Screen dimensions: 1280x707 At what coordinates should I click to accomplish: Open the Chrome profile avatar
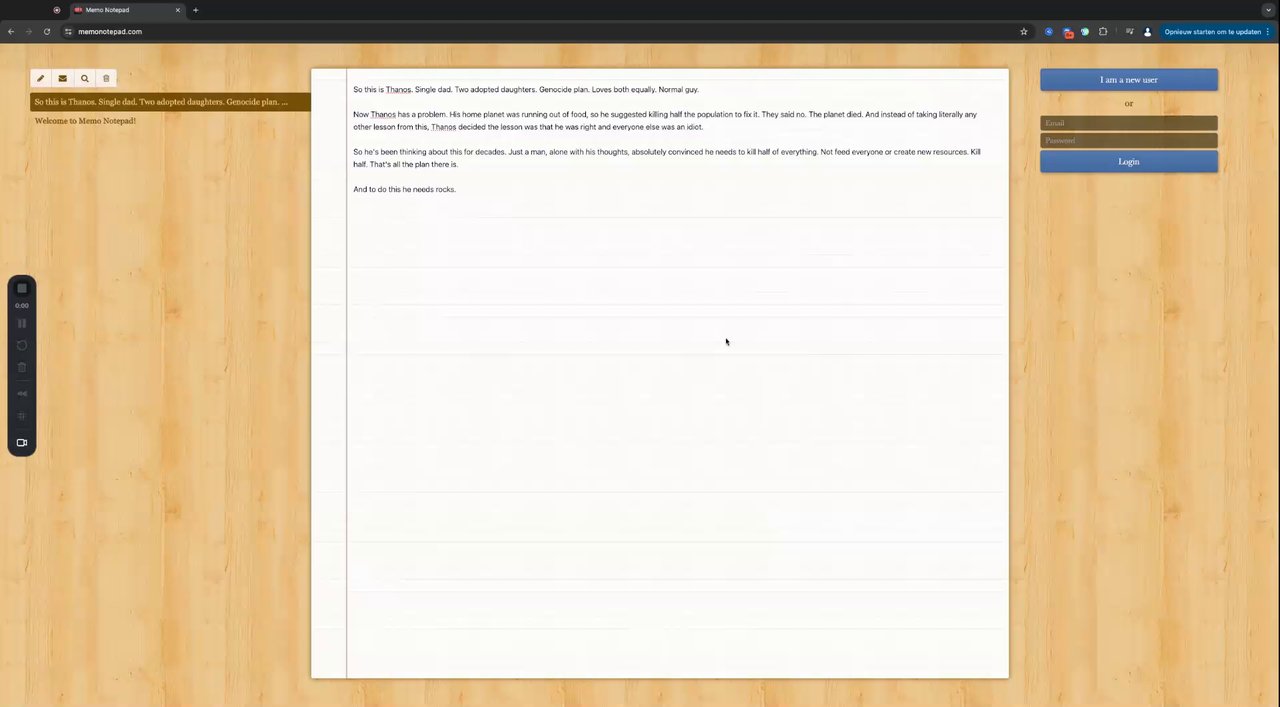[x=1147, y=32]
